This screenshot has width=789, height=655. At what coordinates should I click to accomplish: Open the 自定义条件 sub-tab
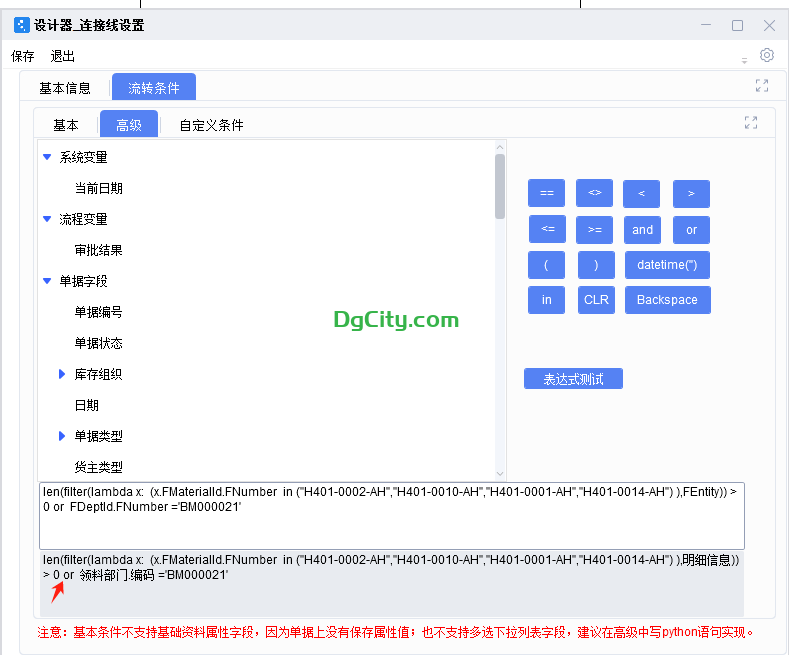[211, 125]
